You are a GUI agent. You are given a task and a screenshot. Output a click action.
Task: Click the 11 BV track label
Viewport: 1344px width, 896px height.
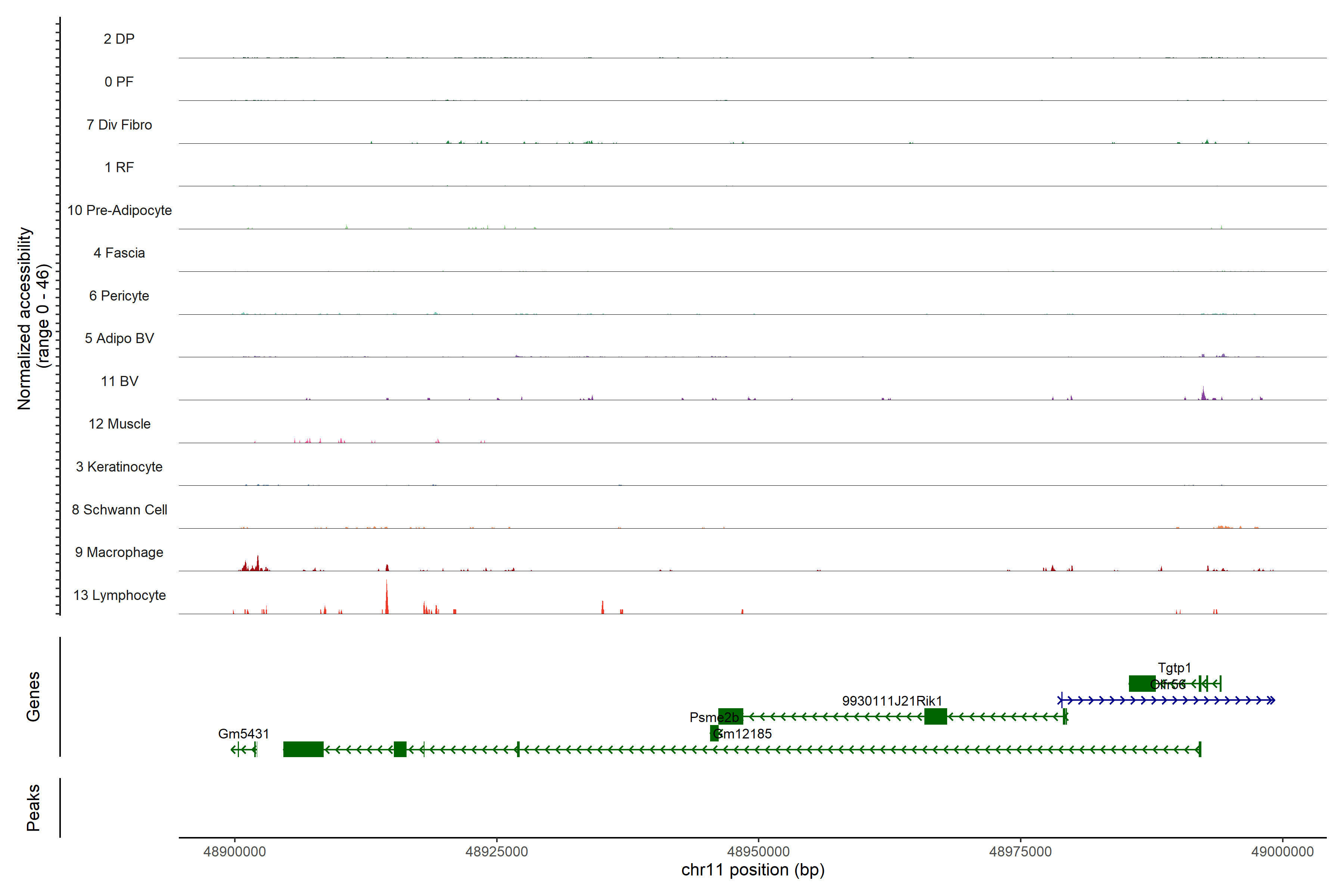coord(119,381)
